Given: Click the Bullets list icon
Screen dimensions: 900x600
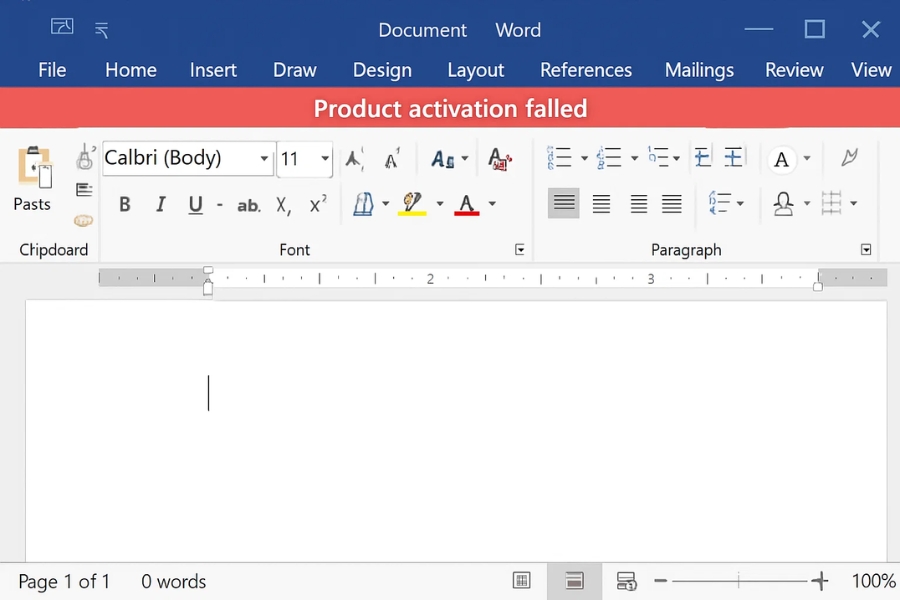Looking at the screenshot, I should [x=559, y=157].
